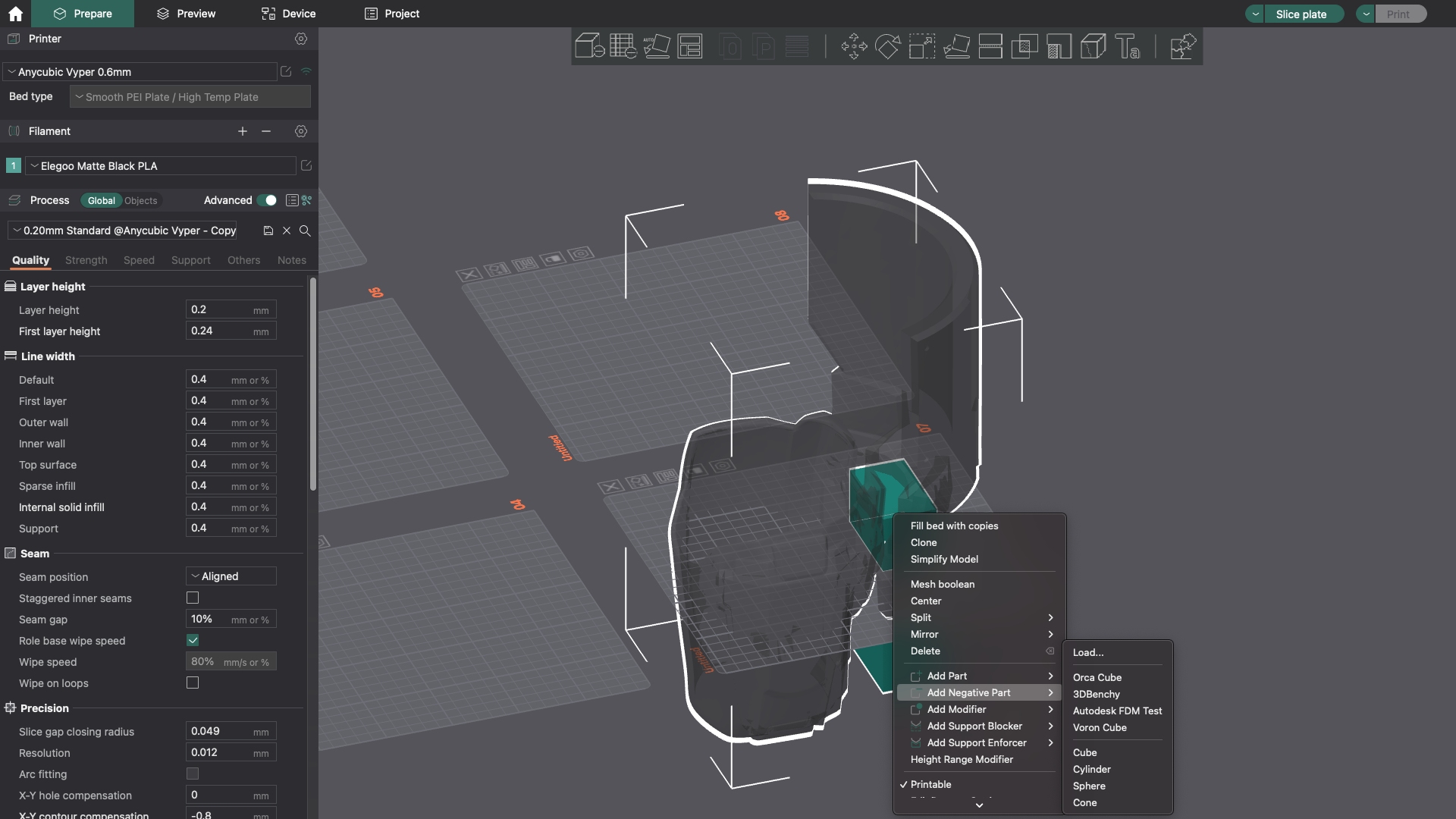Enable Staggered inner seams checkbox
The image size is (1456, 819).
click(193, 598)
